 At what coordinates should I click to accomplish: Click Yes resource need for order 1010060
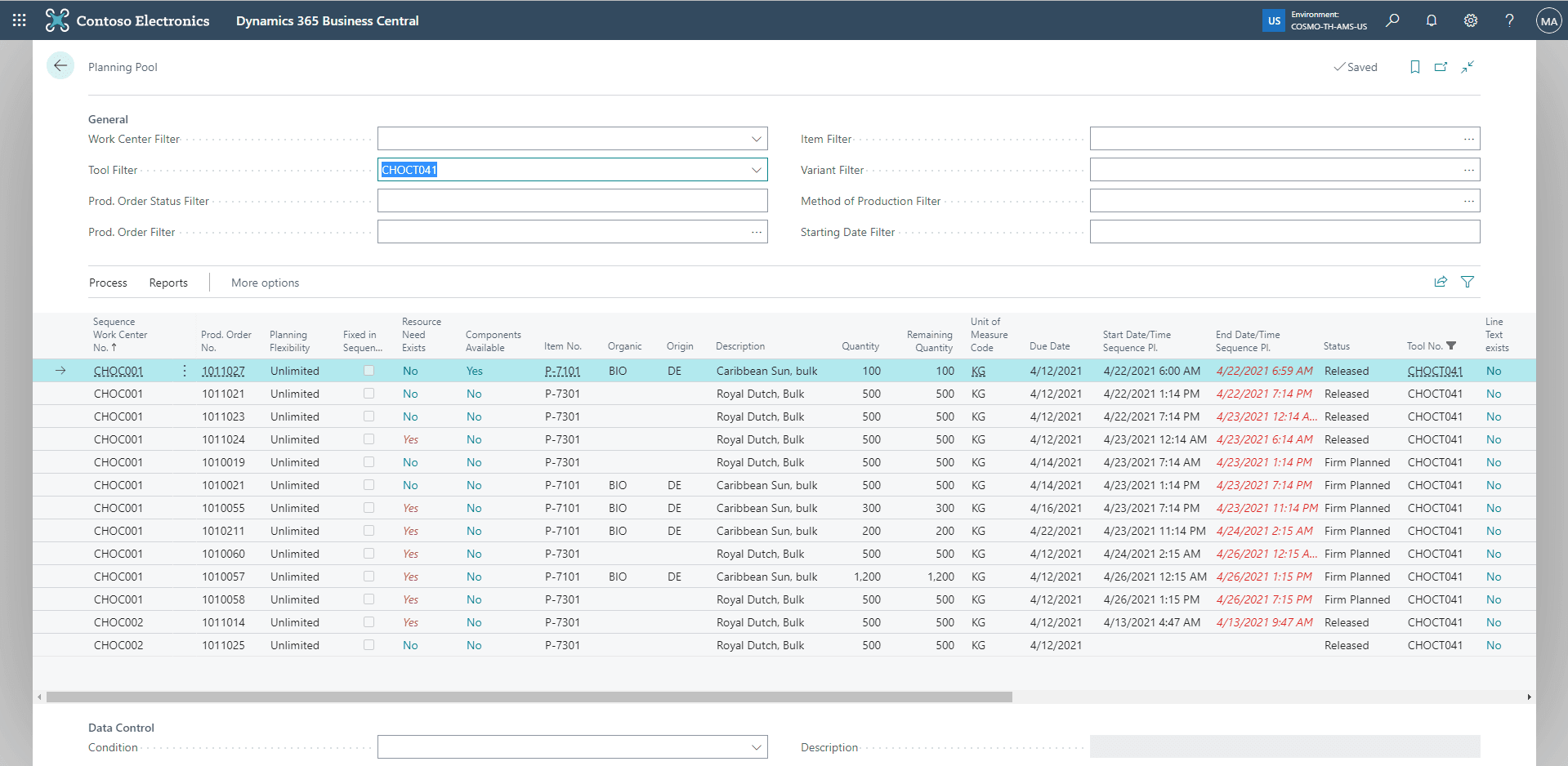click(410, 554)
